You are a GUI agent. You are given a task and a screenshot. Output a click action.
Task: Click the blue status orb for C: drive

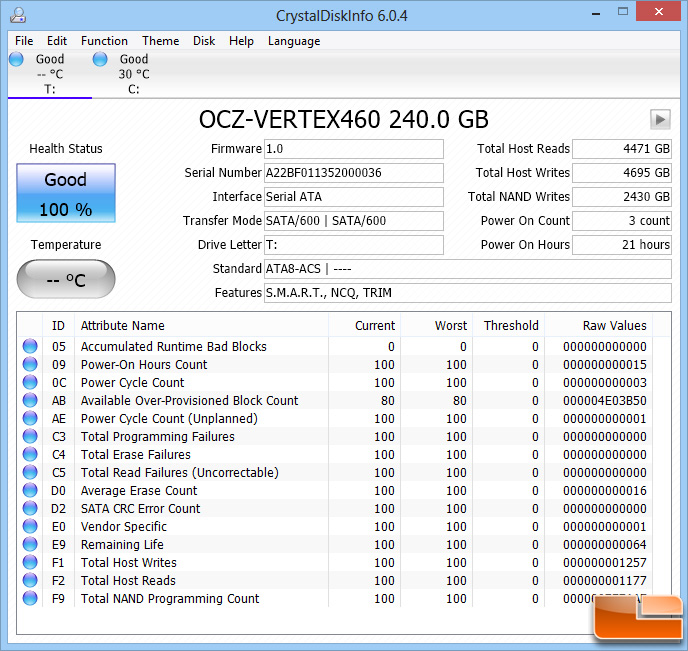100,59
